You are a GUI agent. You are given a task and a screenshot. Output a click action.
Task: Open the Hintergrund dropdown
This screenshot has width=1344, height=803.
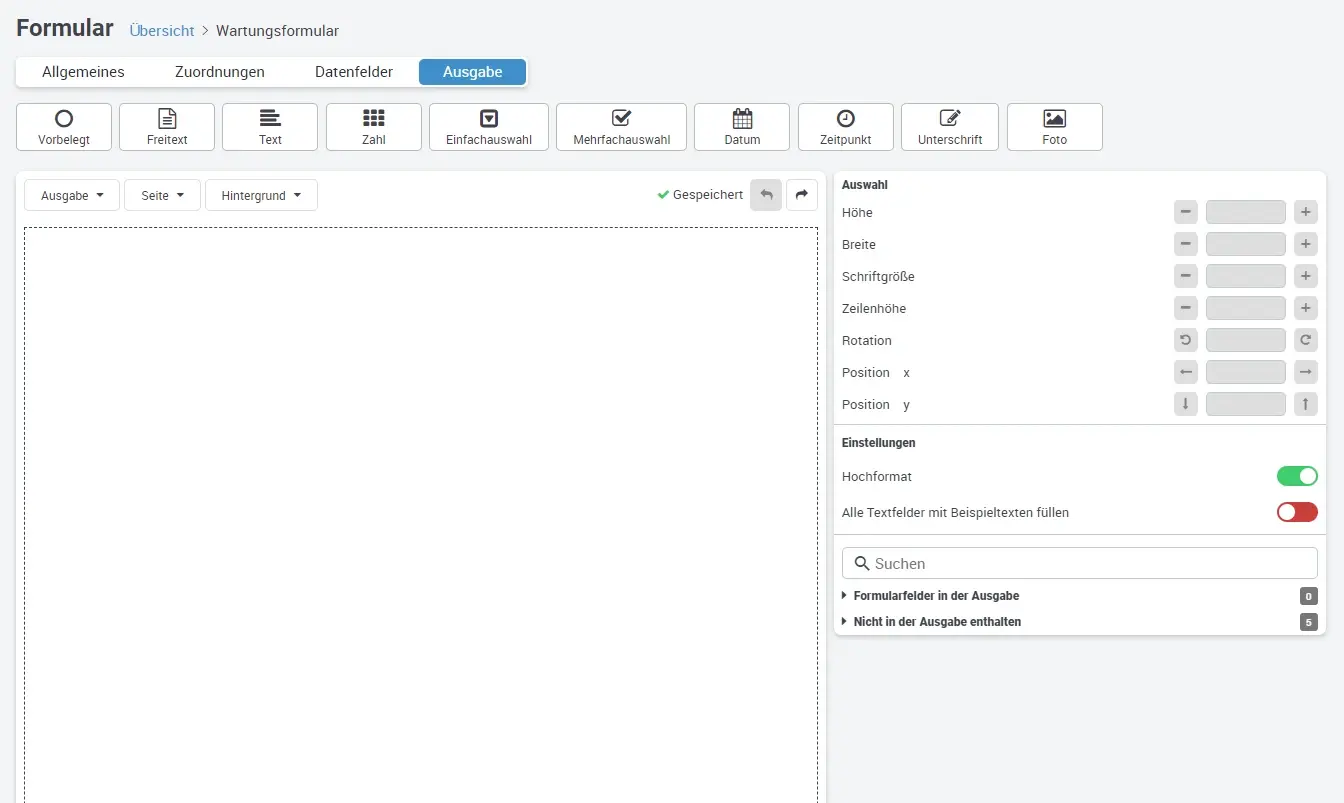[x=261, y=196]
